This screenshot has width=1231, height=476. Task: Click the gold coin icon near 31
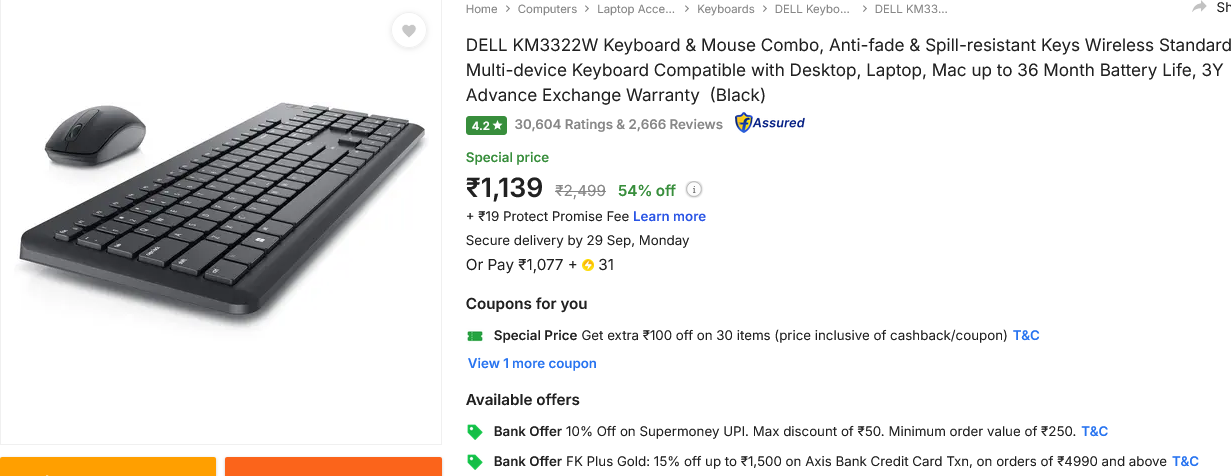pos(588,266)
